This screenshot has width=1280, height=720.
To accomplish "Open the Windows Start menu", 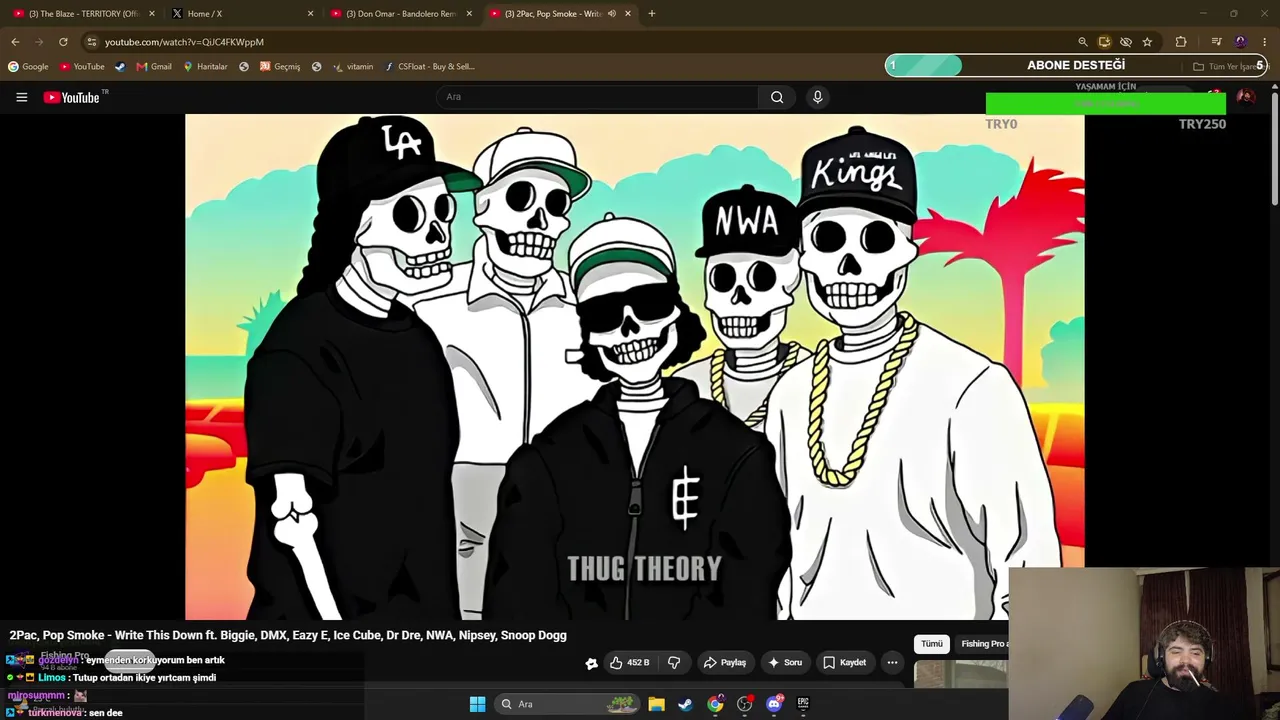I will tap(477, 704).
